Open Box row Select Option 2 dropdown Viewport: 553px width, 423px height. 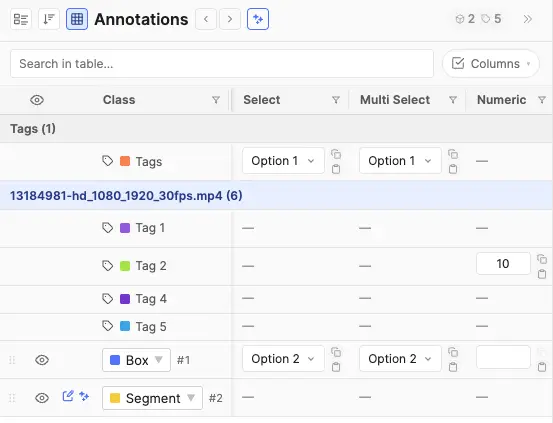pyautogui.click(x=283, y=359)
